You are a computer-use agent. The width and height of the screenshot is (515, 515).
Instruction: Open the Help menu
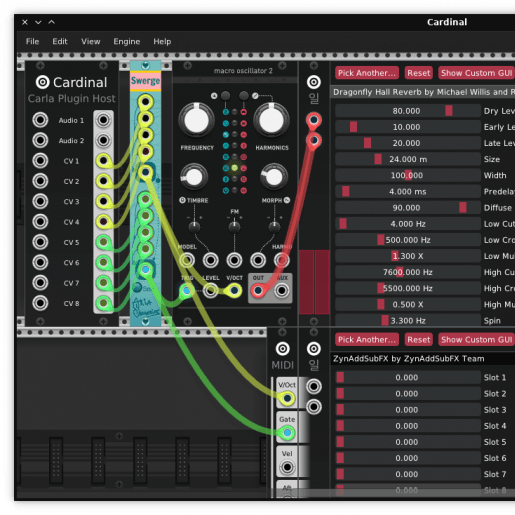point(162,41)
